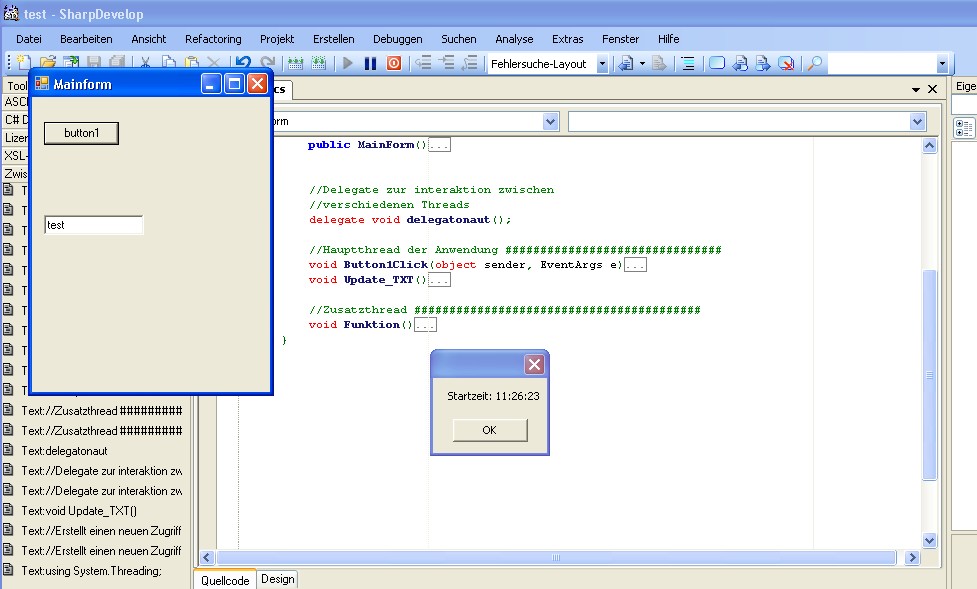Click the run (play) toolbar icon
This screenshot has width=977, height=589.
point(348,64)
